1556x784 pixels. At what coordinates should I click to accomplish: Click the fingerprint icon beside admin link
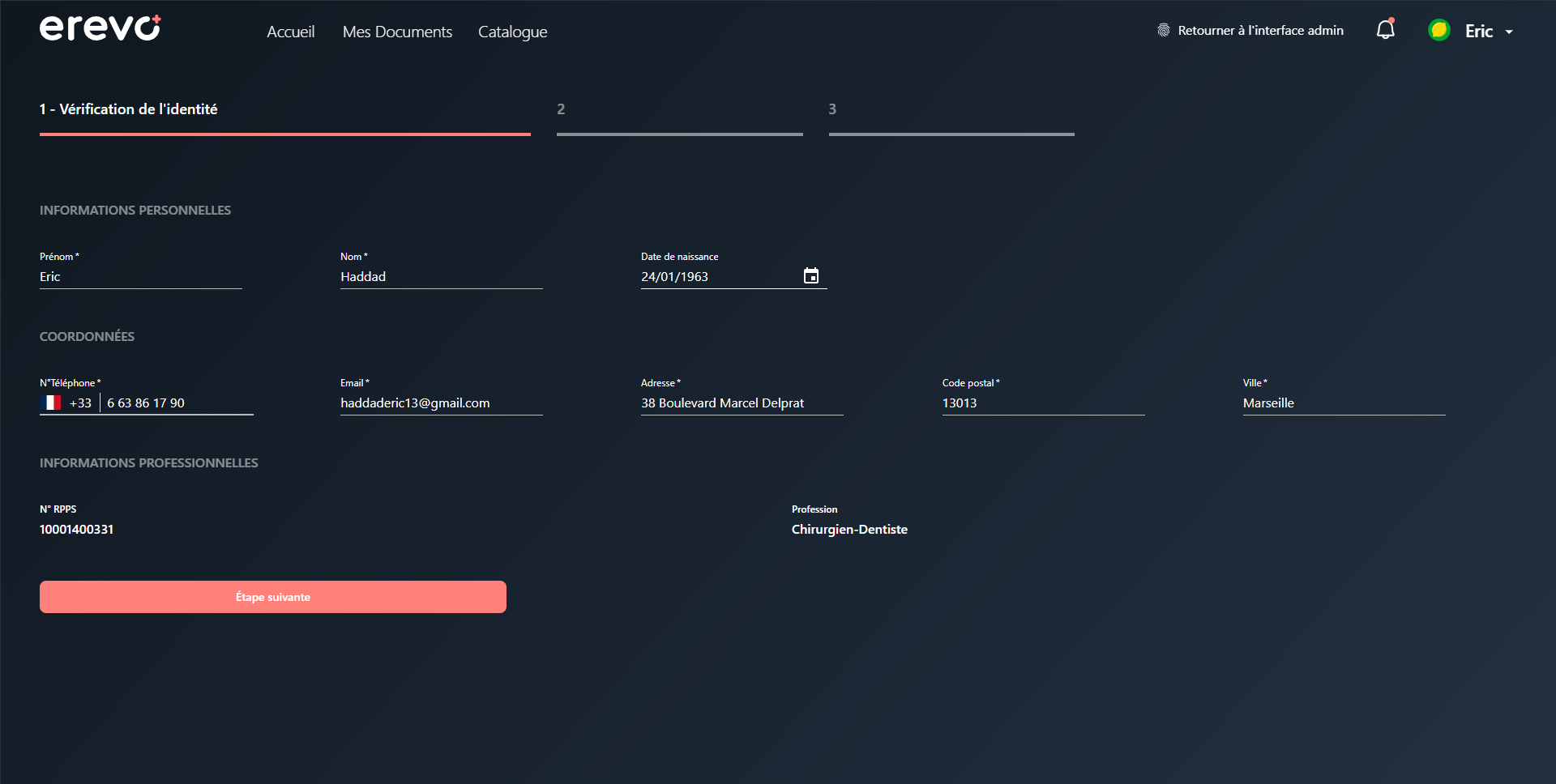1164,30
